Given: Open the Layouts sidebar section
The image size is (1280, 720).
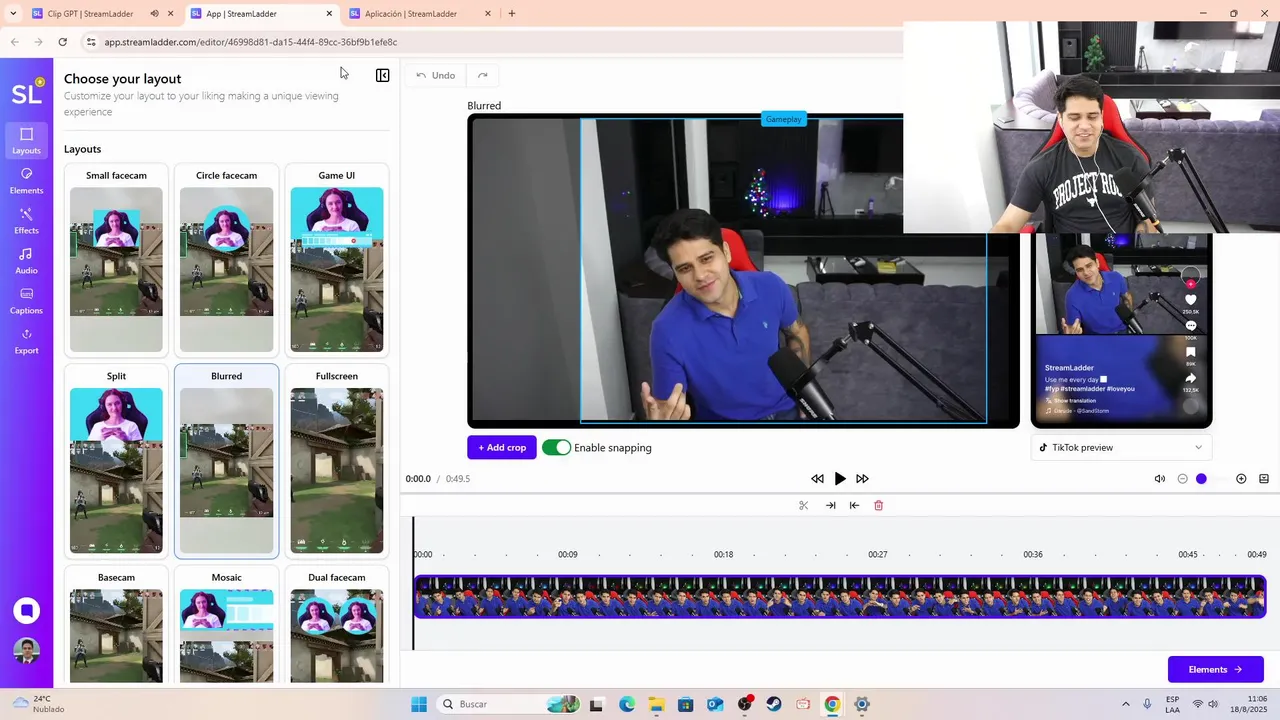Looking at the screenshot, I should pos(26,141).
